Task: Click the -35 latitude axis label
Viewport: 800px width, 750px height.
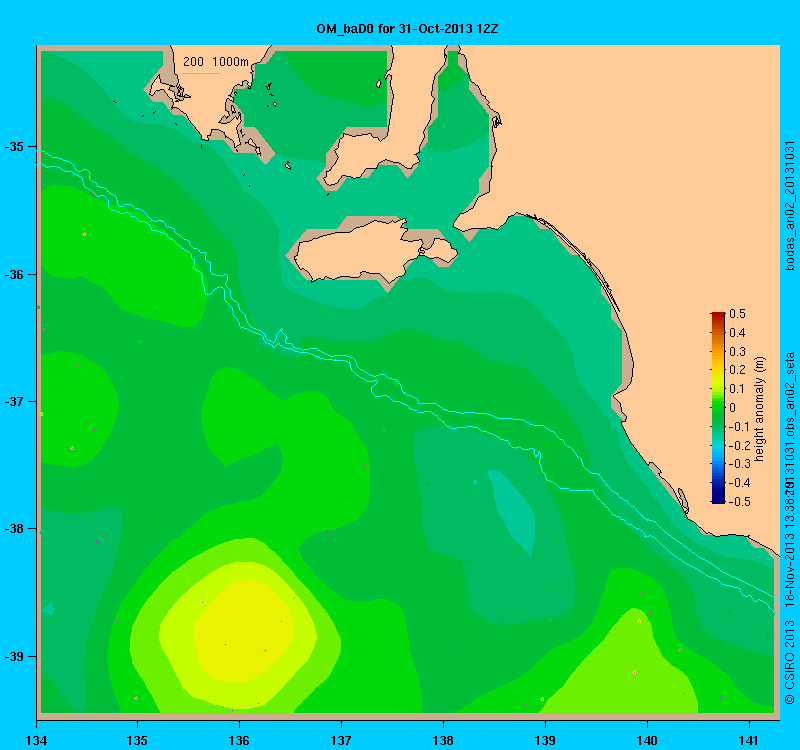Action: [x=14, y=146]
